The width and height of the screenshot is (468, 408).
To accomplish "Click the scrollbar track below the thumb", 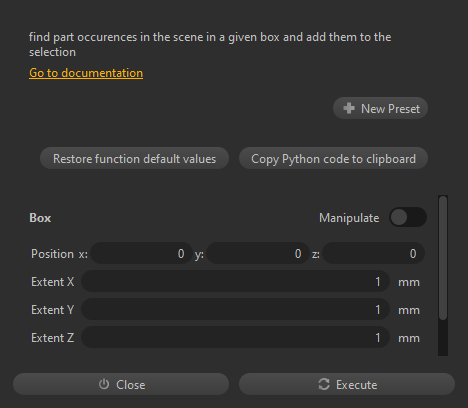I will [443, 338].
